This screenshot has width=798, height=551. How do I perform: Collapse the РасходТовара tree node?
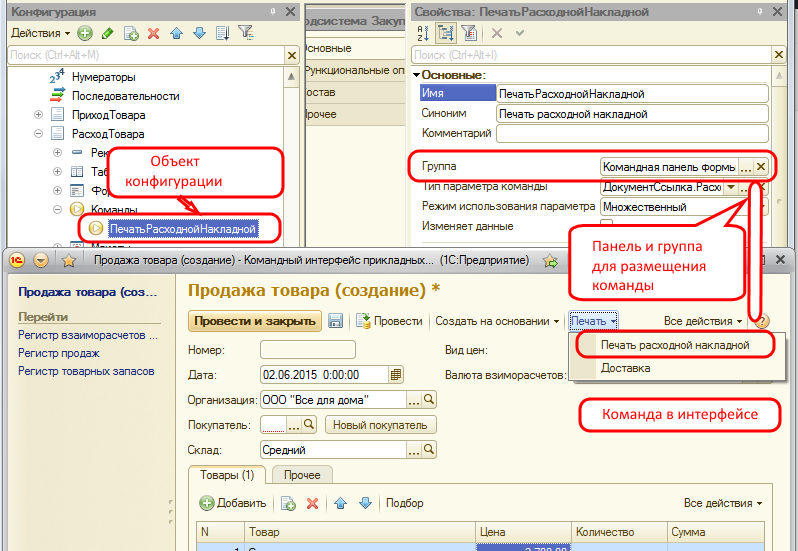39,134
